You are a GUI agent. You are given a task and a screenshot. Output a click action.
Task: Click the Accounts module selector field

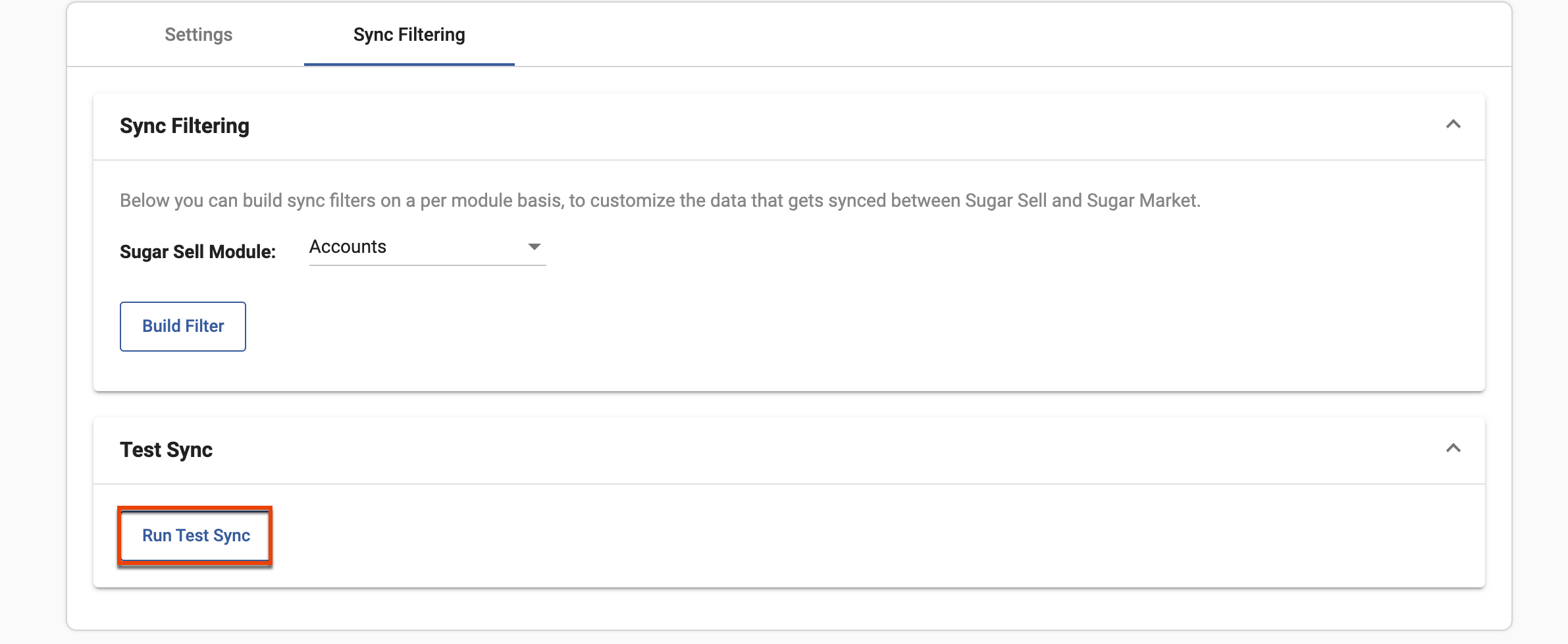click(x=427, y=248)
